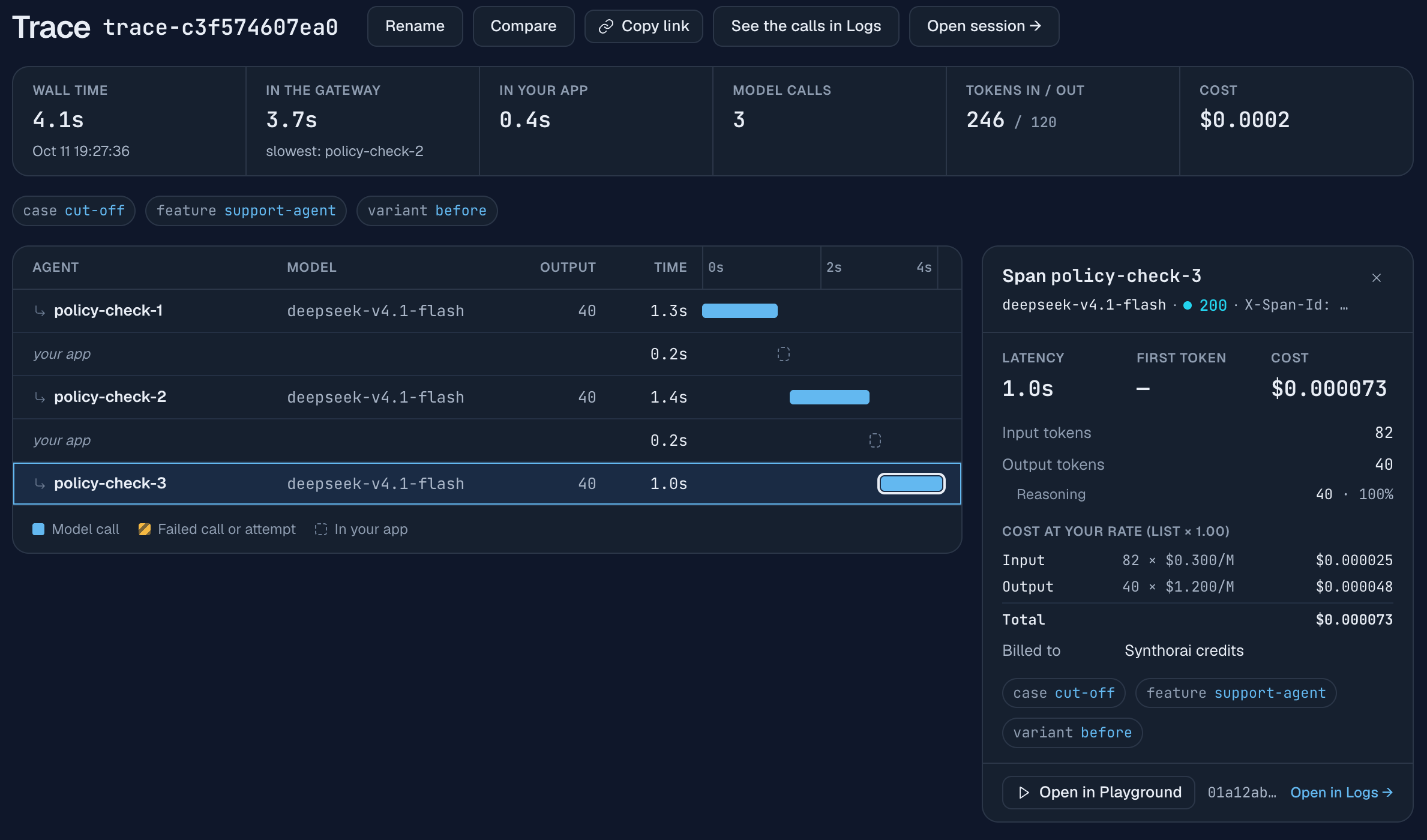Click the Total cost $0.000073
The height and width of the screenshot is (840, 1427).
(x=1354, y=620)
